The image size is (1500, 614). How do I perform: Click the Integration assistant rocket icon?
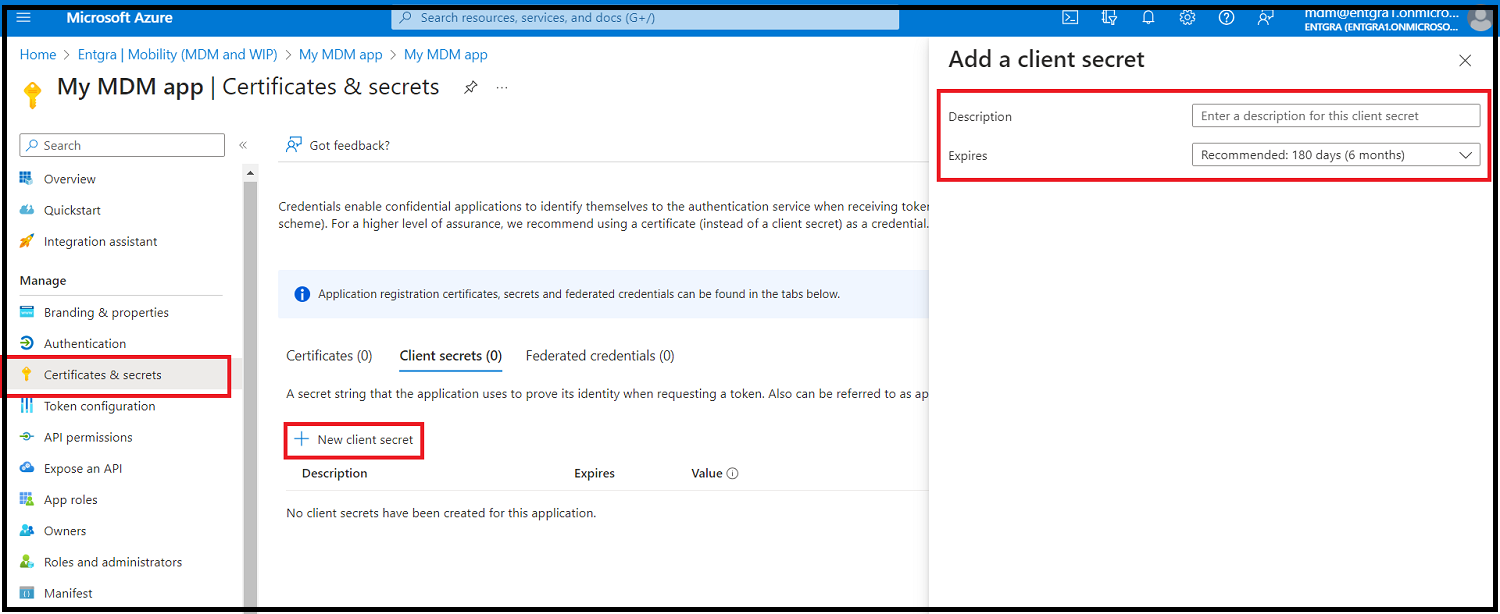click(x=27, y=241)
